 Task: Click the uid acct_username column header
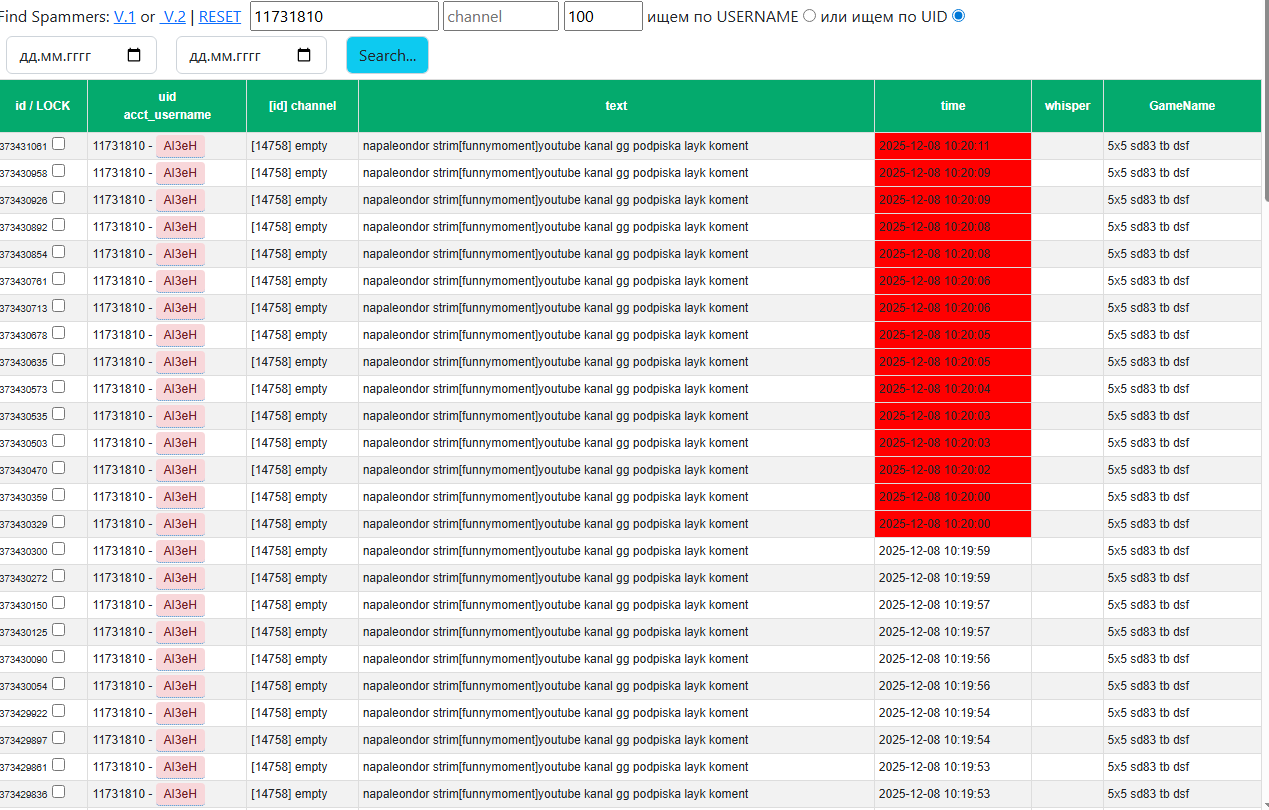(x=167, y=105)
